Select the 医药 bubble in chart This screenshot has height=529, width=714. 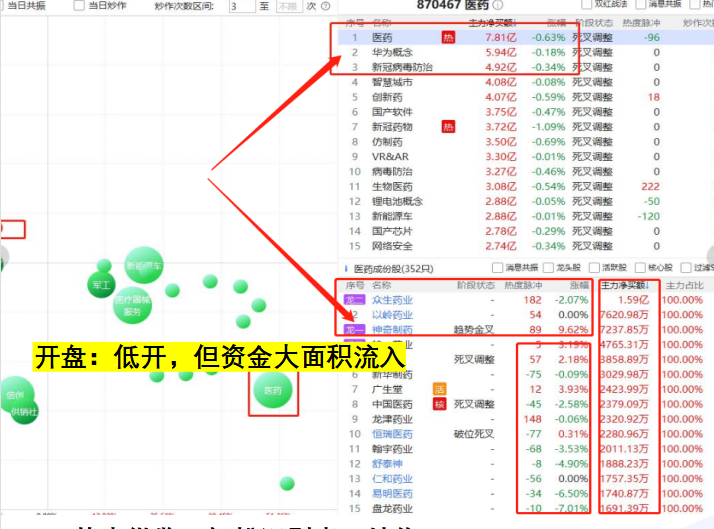(x=273, y=390)
